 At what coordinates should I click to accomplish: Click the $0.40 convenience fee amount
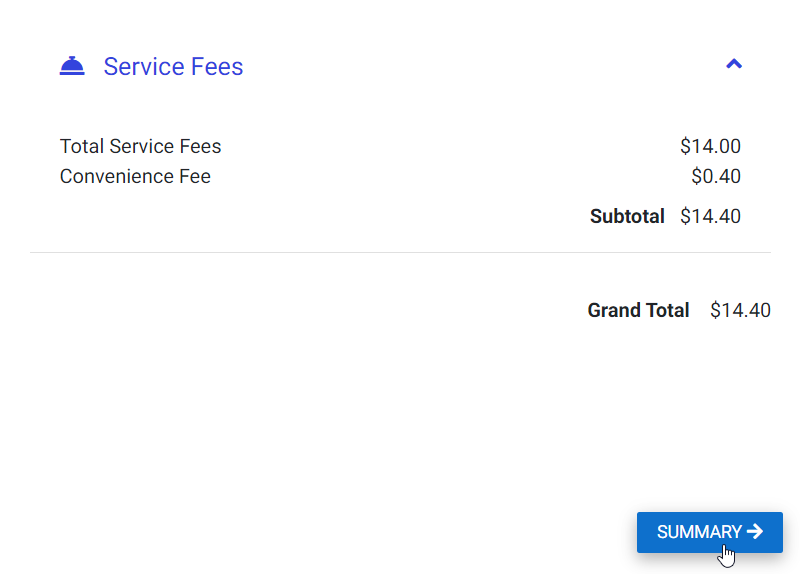pos(716,177)
